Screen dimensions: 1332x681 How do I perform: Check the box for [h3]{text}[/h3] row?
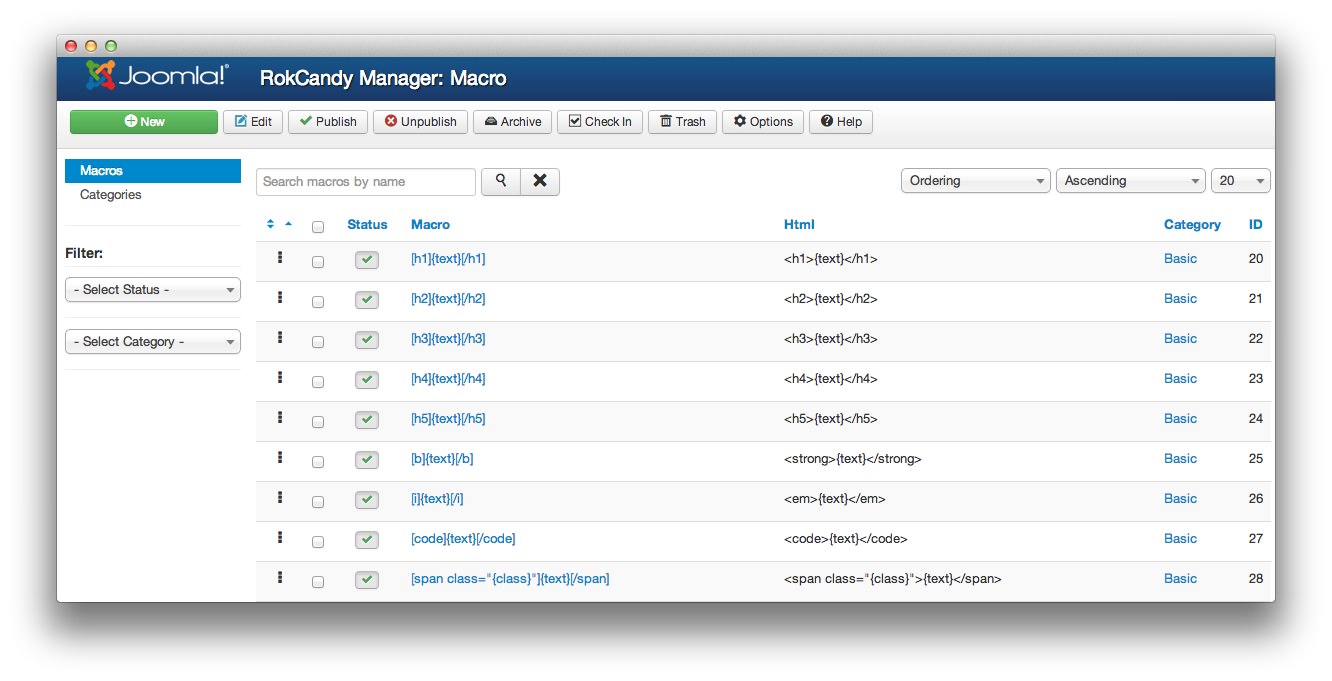[318, 342]
